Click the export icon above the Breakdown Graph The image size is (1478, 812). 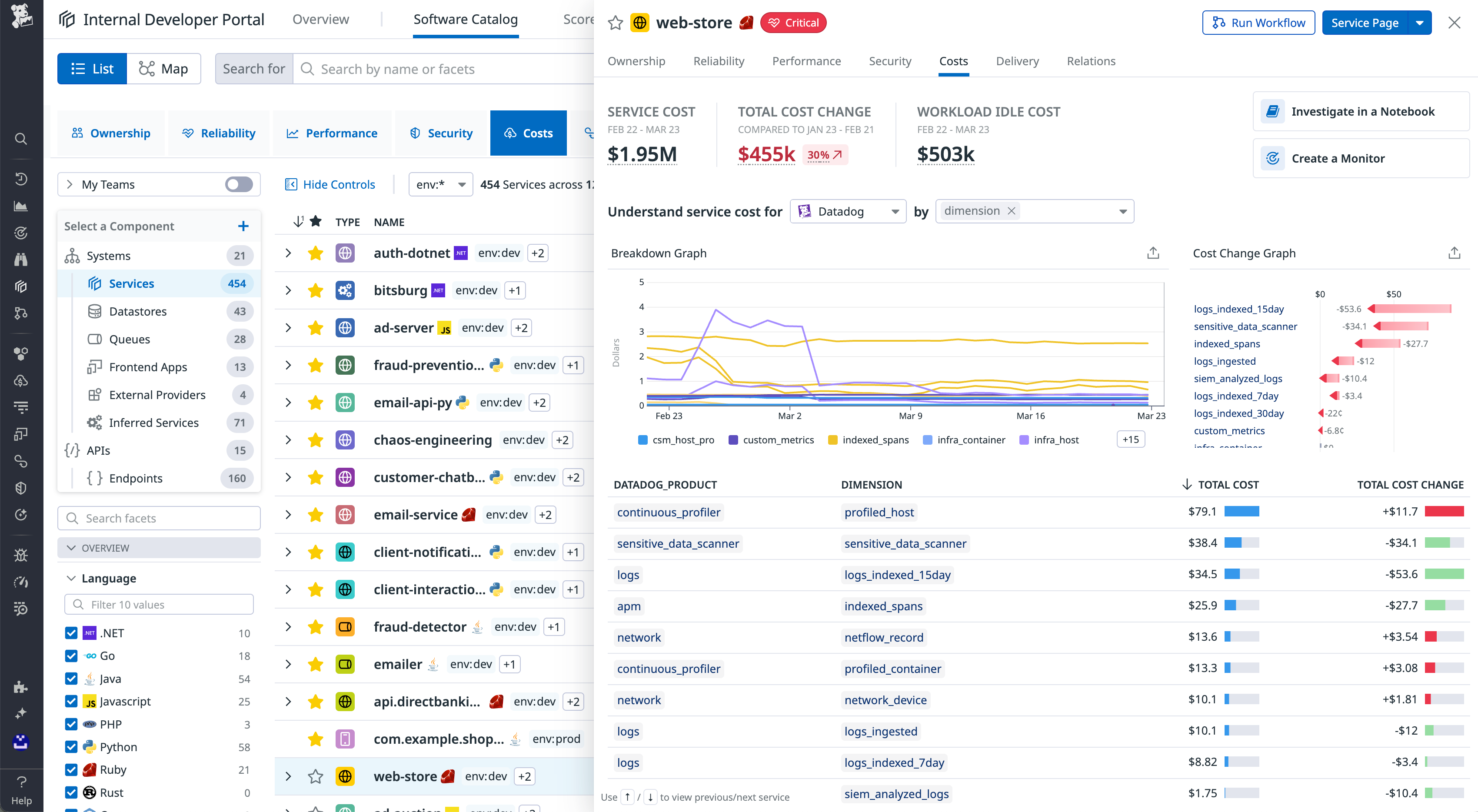pyautogui.click(x=1154, y=253)
